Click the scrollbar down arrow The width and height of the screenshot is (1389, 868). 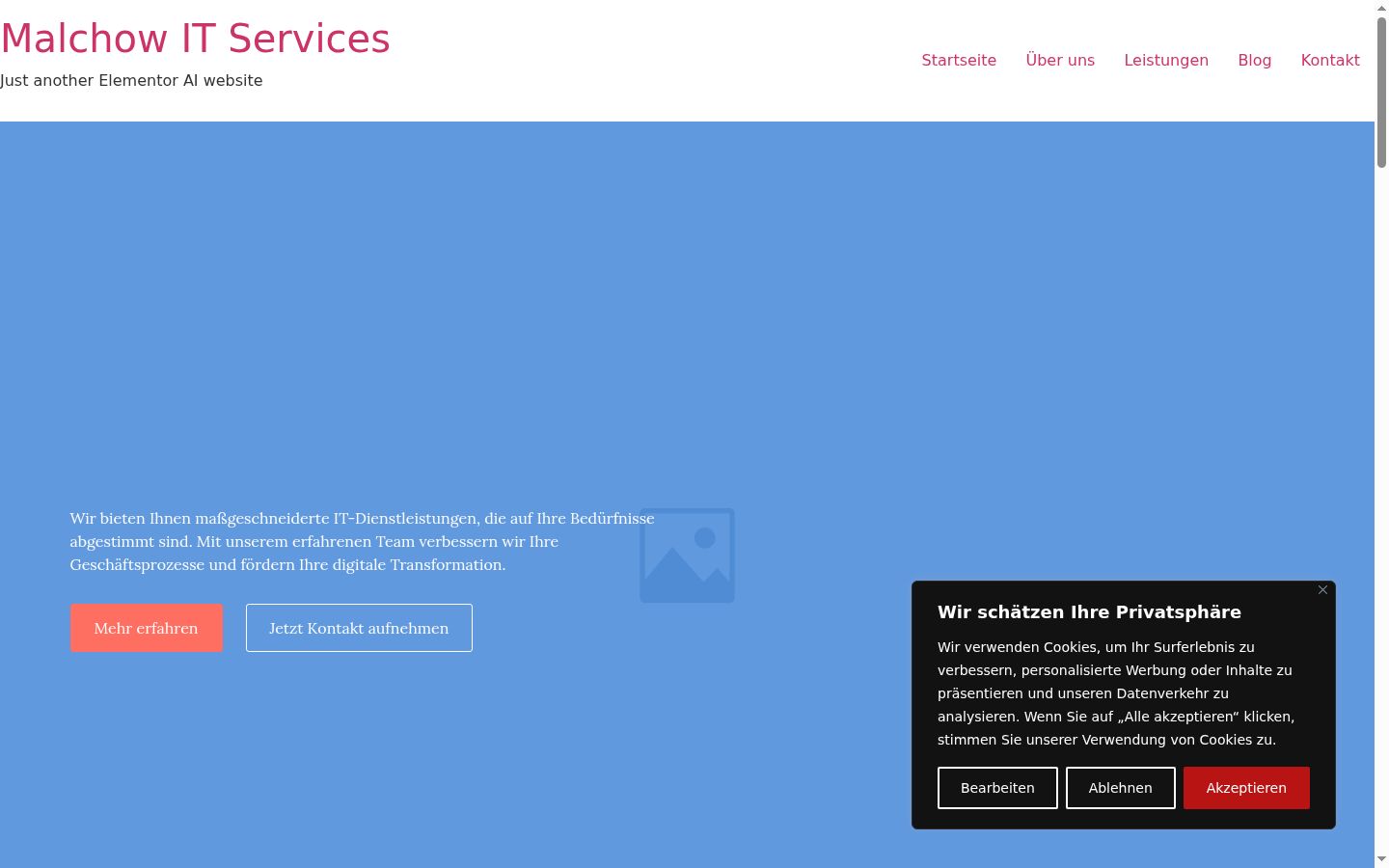1381,859
